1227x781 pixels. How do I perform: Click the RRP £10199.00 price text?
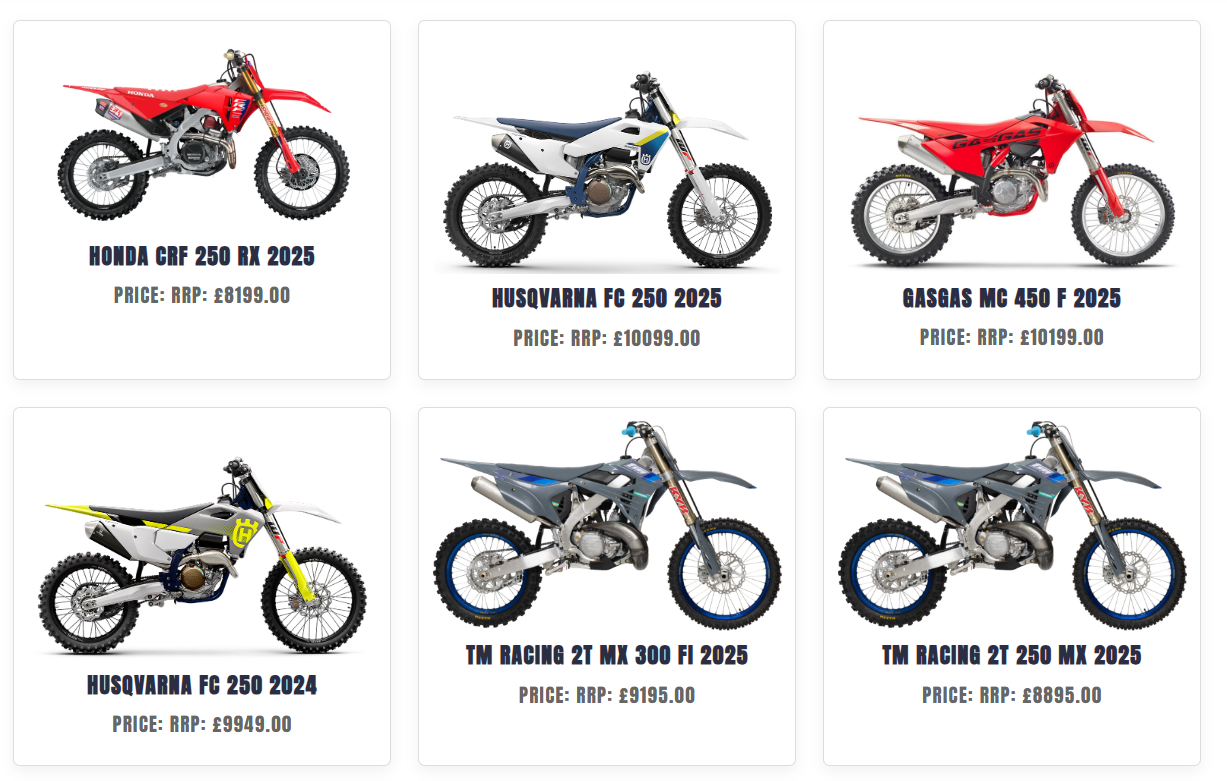pyautogui.click(x=1012, y=337)
